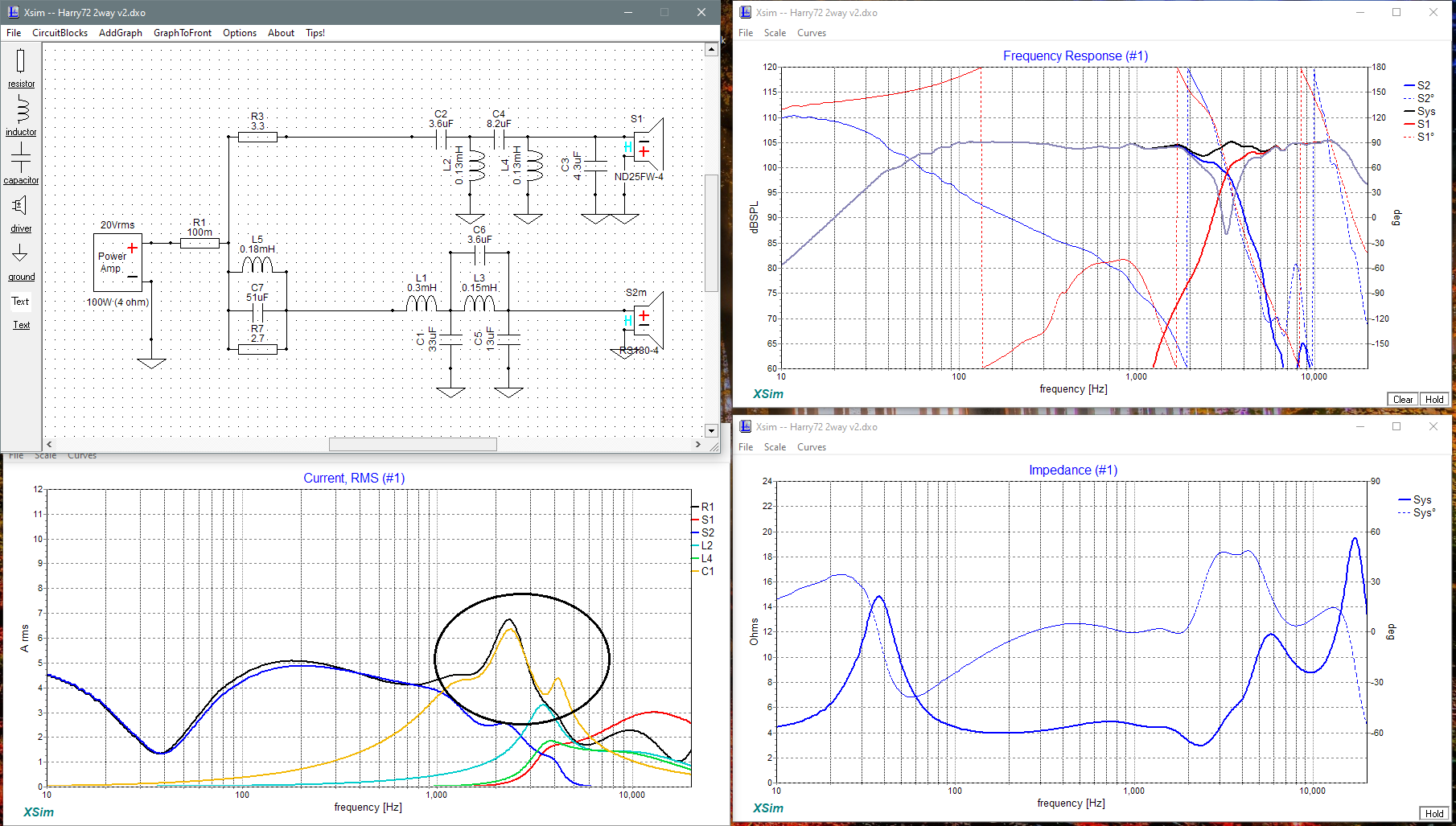Click the schematic scroll down arrow
Viewport: 1456px width, 826px height.
point(711,430)
